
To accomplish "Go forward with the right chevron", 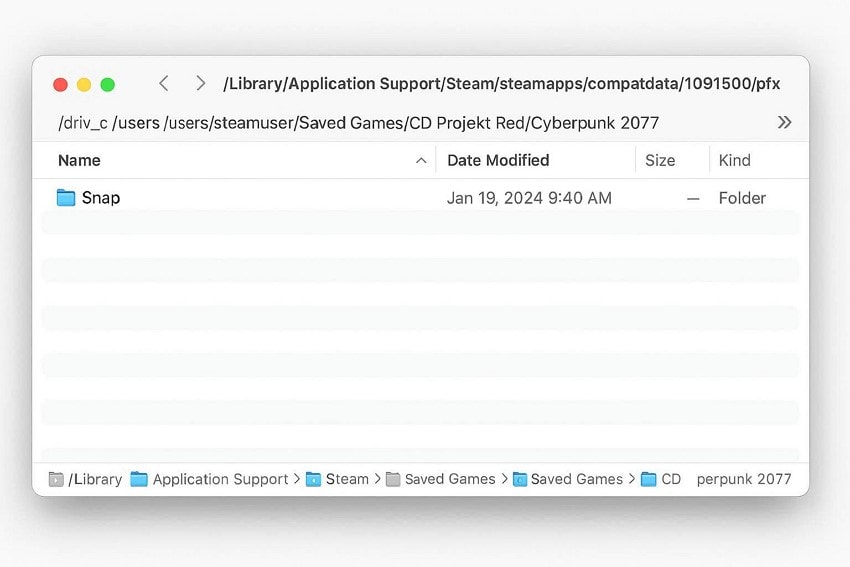I will [x=201, y=83].
